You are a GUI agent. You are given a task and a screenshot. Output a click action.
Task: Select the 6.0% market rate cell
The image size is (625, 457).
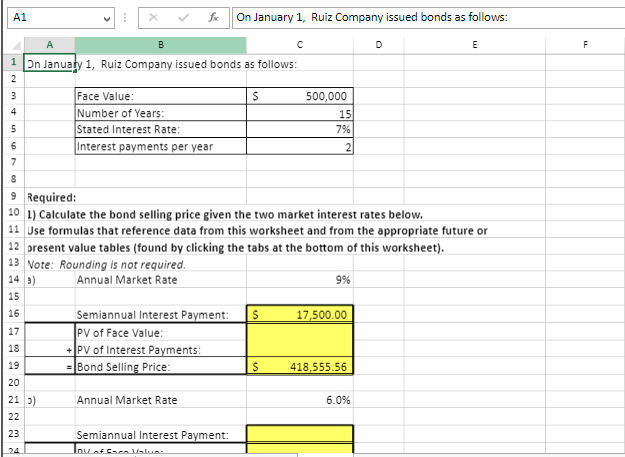[300, 400]
